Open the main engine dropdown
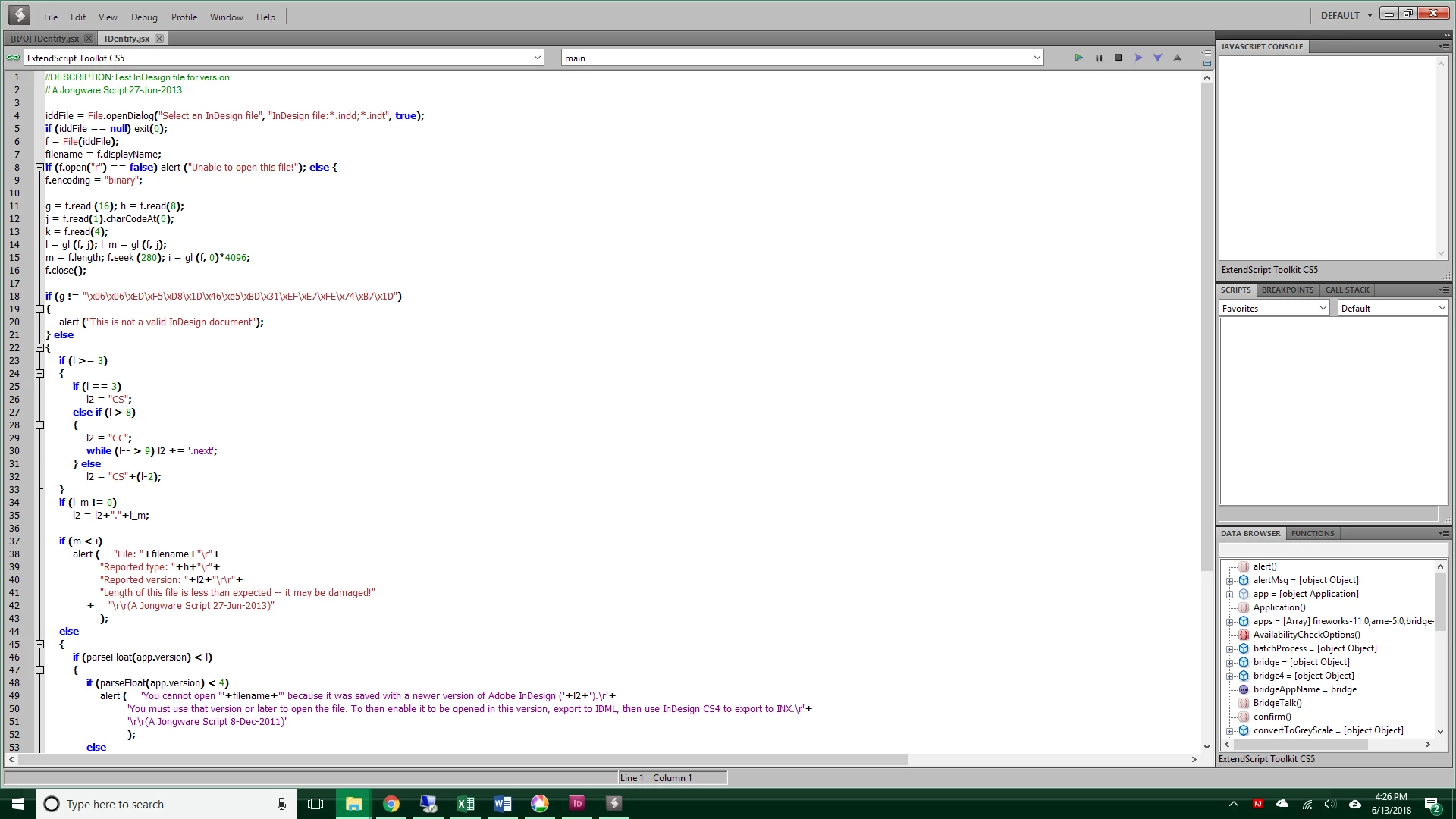1456x819 pixels. (x=1037, y=58)
